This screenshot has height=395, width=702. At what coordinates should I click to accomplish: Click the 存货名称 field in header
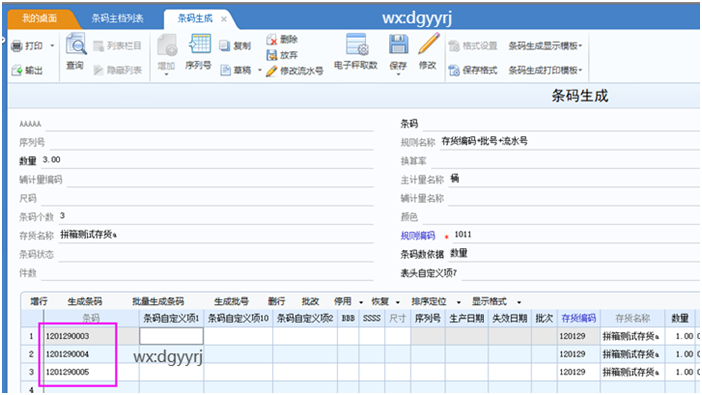pyautogui.click(x=216, y=235)
